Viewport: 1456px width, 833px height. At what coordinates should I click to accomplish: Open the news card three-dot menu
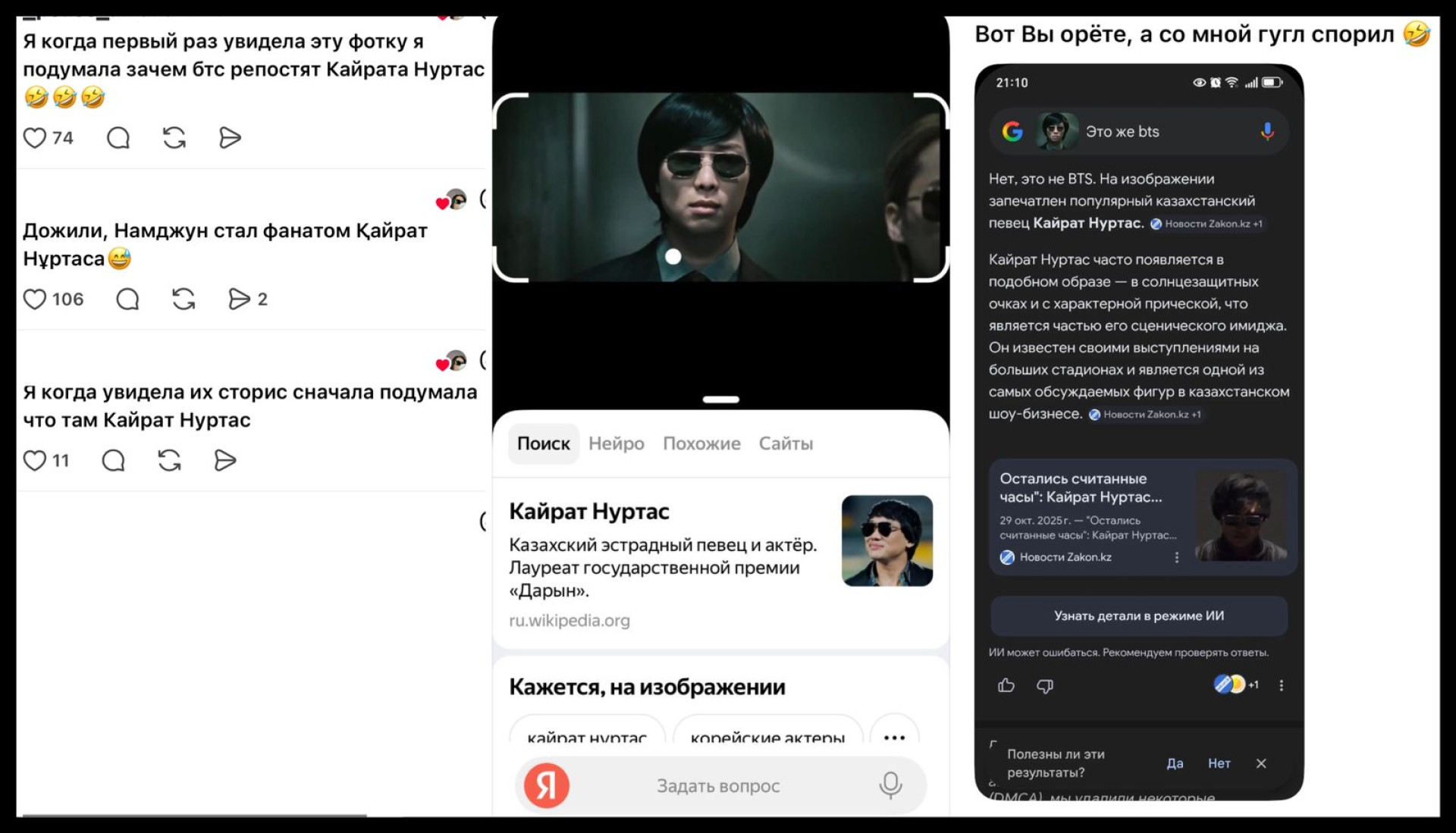tap(1177, 558)
